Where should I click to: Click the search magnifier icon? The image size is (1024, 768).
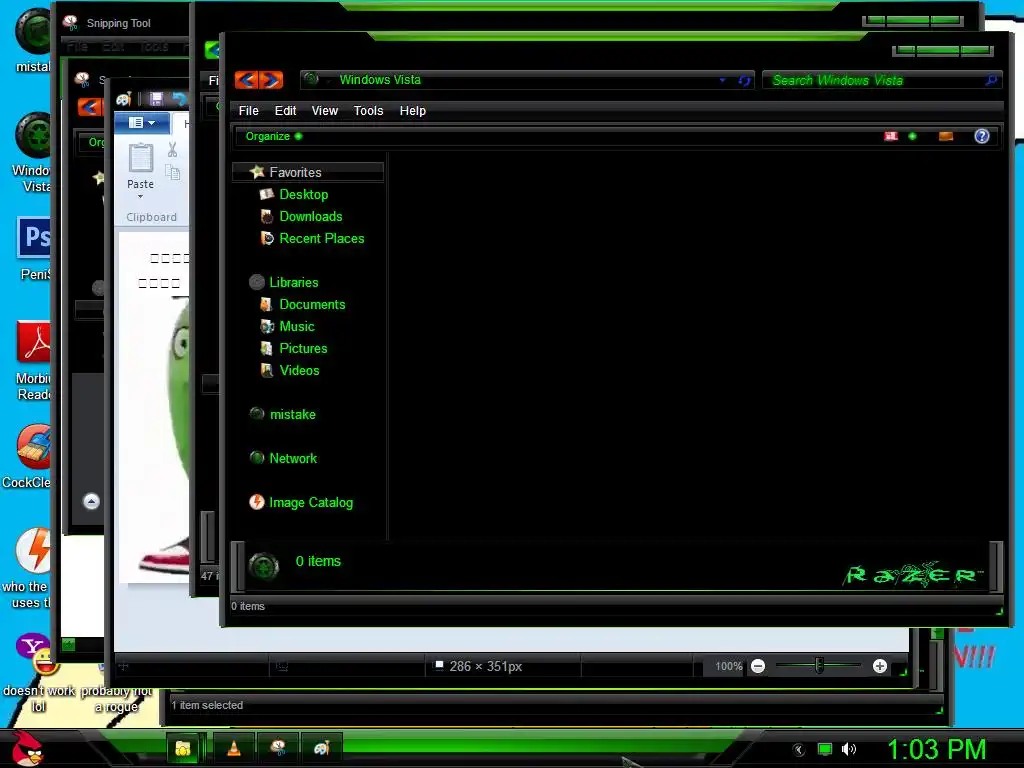pyautogui.click(x=991, y=80)
